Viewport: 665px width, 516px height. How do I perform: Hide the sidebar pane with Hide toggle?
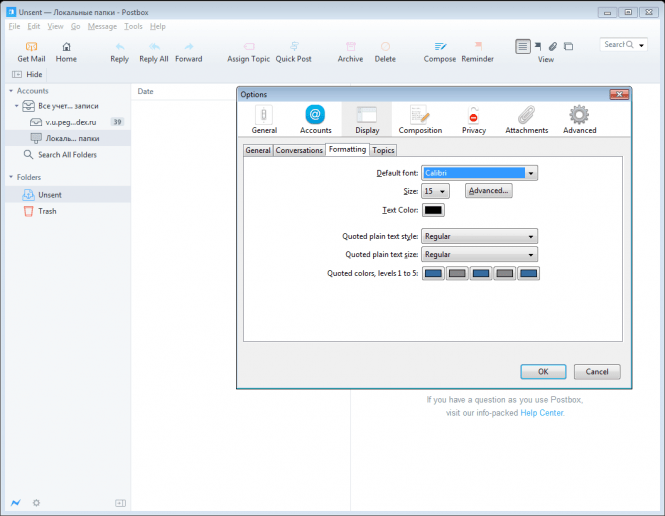[x=28, y=75]
